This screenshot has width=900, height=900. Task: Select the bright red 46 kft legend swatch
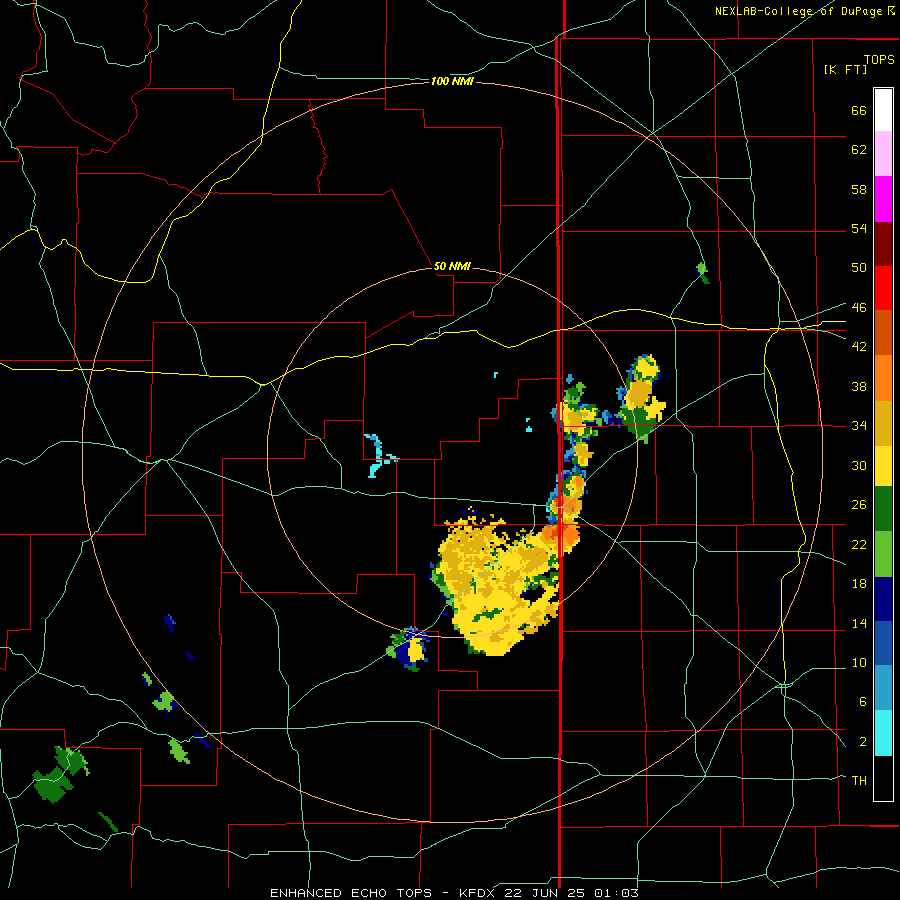tap(883, 288)
